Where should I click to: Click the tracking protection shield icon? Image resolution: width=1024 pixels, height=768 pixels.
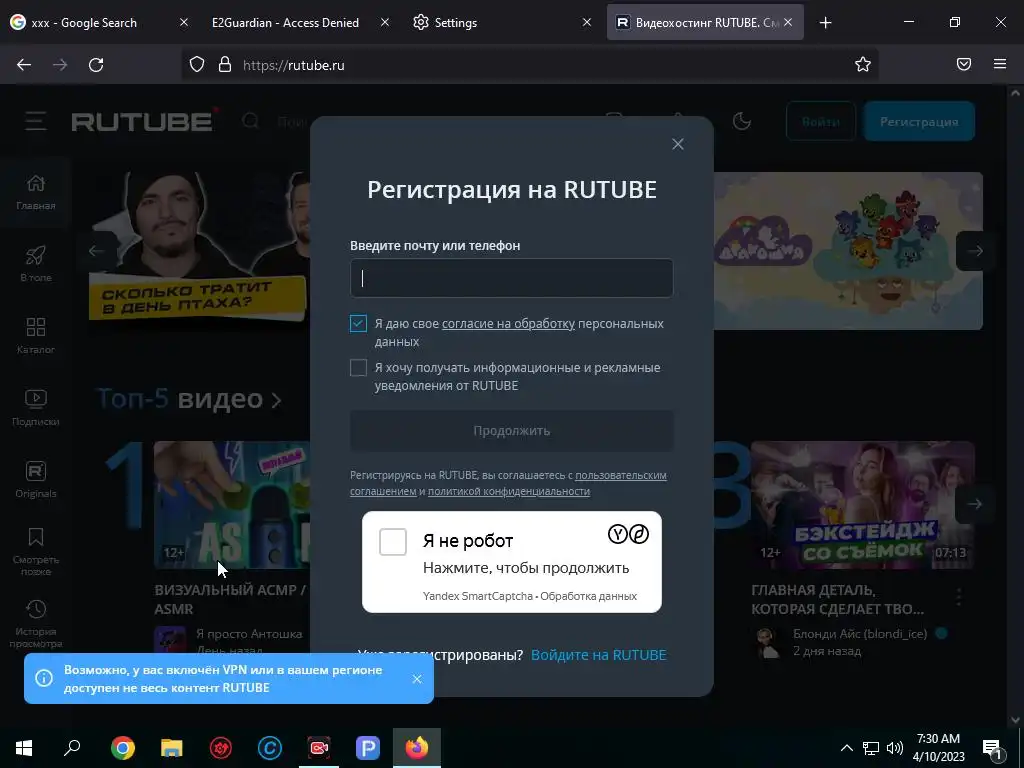pos(197,65)
